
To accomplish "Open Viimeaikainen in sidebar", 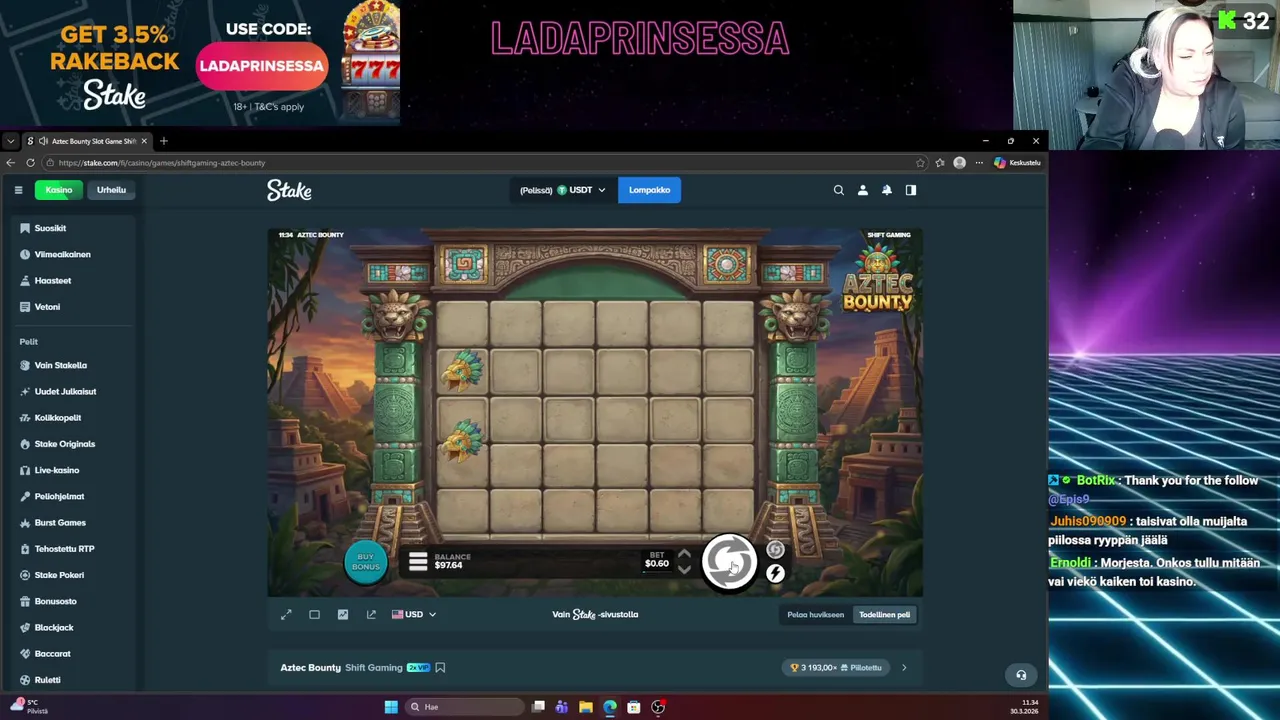I will tap(75, 254).
